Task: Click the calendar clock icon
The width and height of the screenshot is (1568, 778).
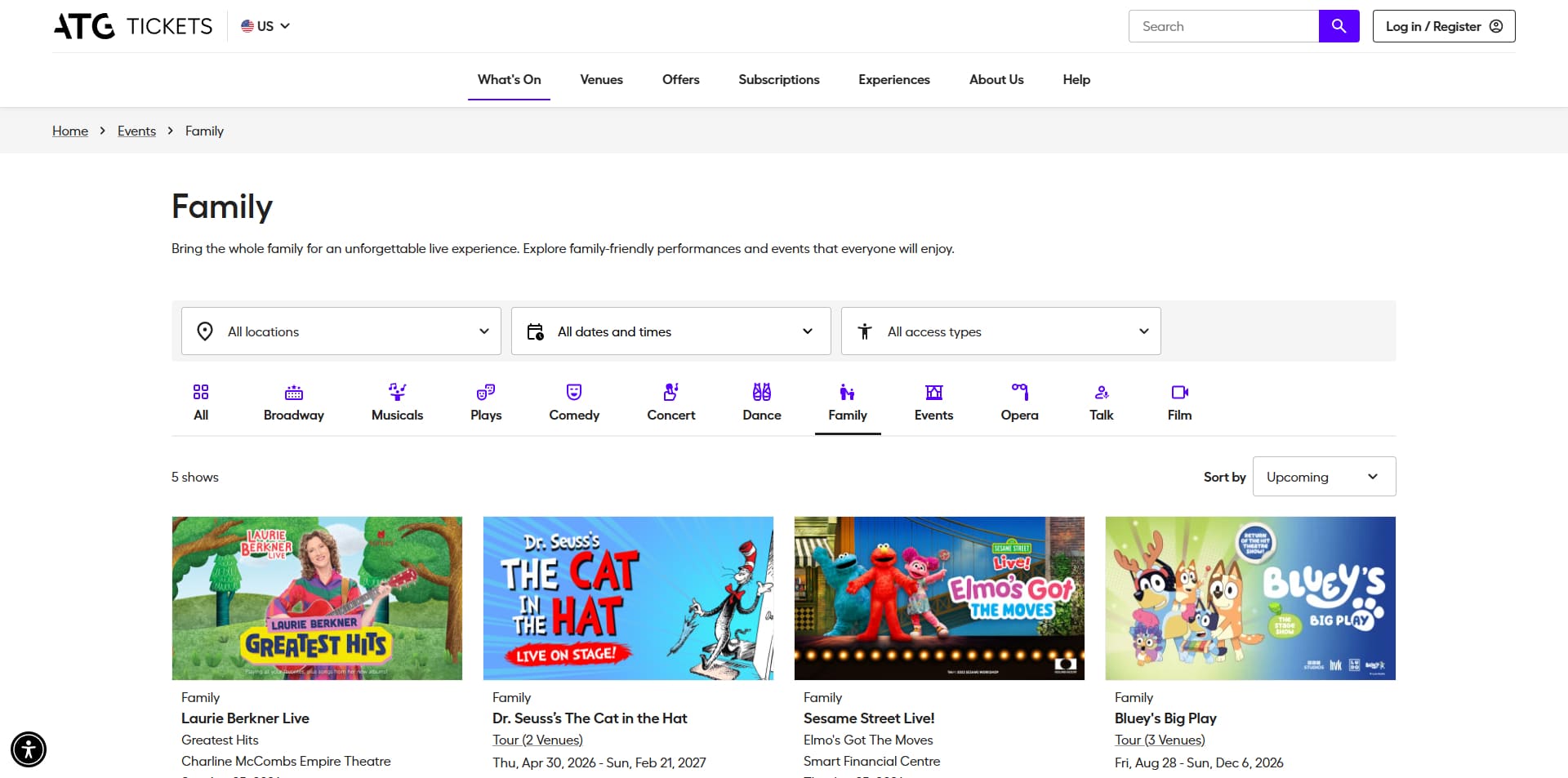Action: click(536, 331)
